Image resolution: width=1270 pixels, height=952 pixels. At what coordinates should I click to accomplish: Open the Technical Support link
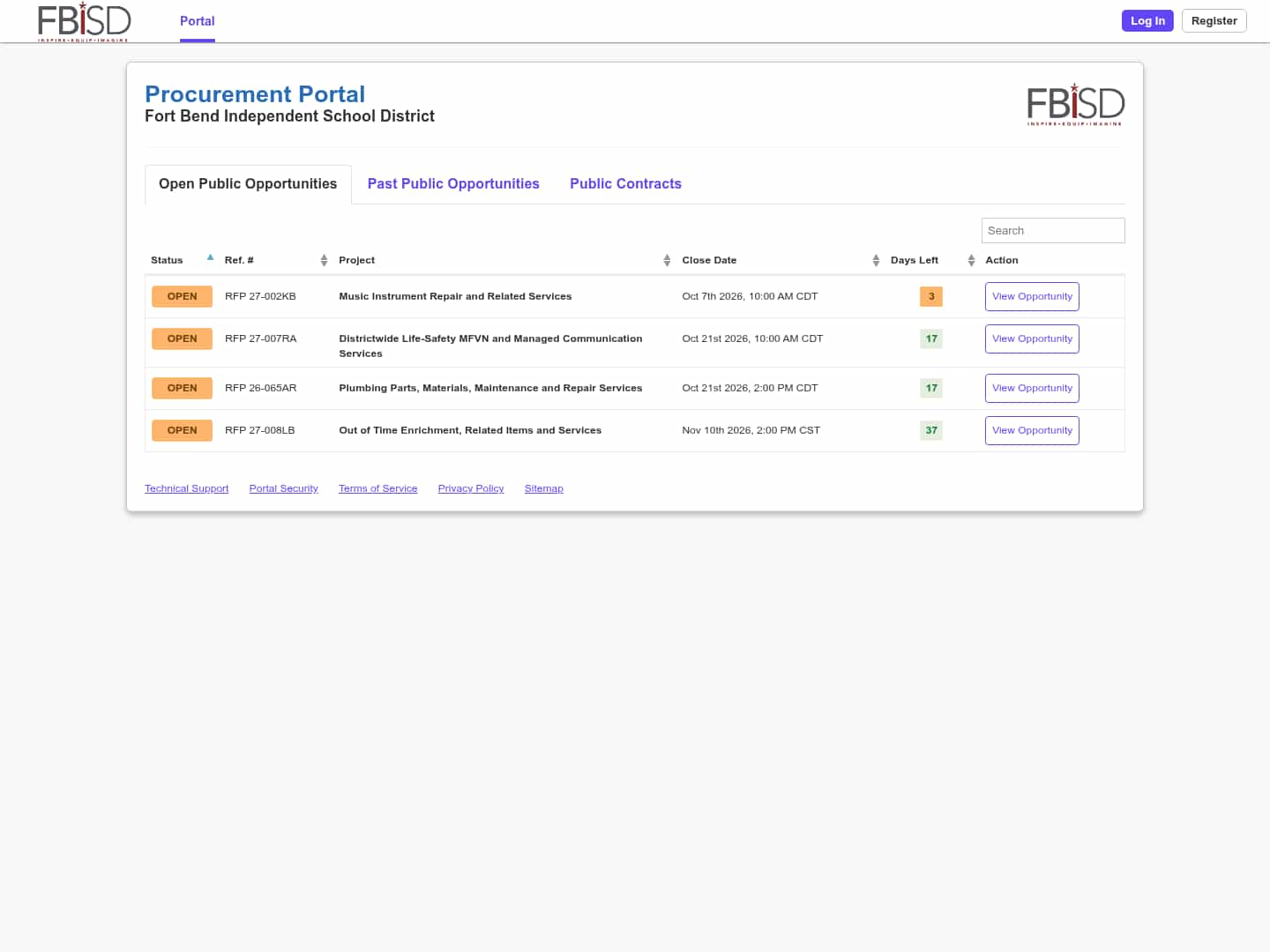(x=186, y=488)
